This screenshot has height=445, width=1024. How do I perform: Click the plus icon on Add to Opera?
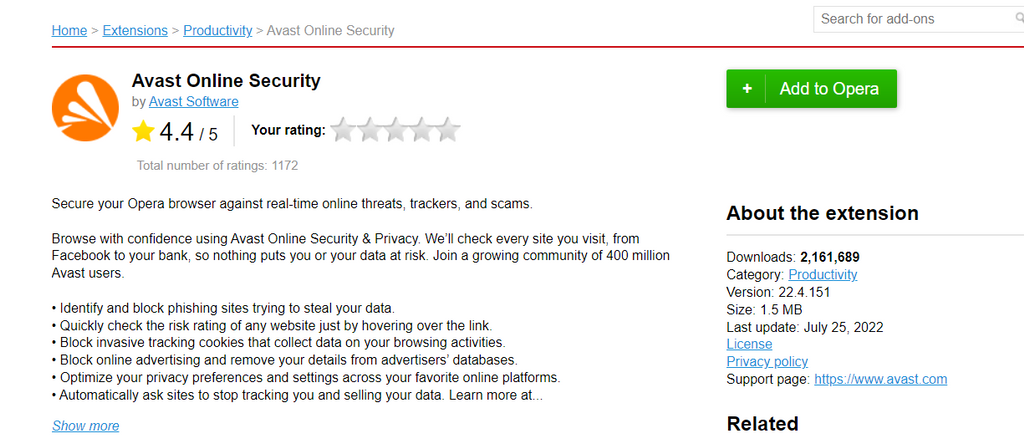(746, 89)
